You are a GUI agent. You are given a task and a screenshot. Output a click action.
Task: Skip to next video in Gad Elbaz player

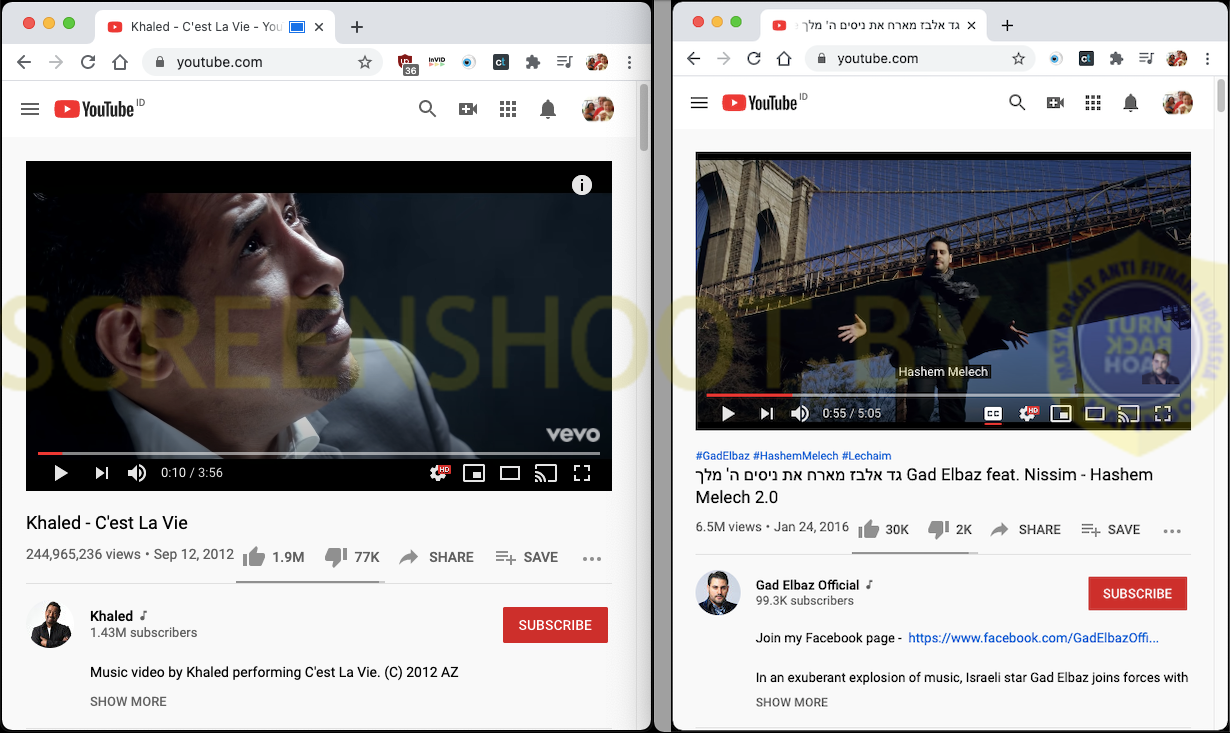(x=767, y=413)
